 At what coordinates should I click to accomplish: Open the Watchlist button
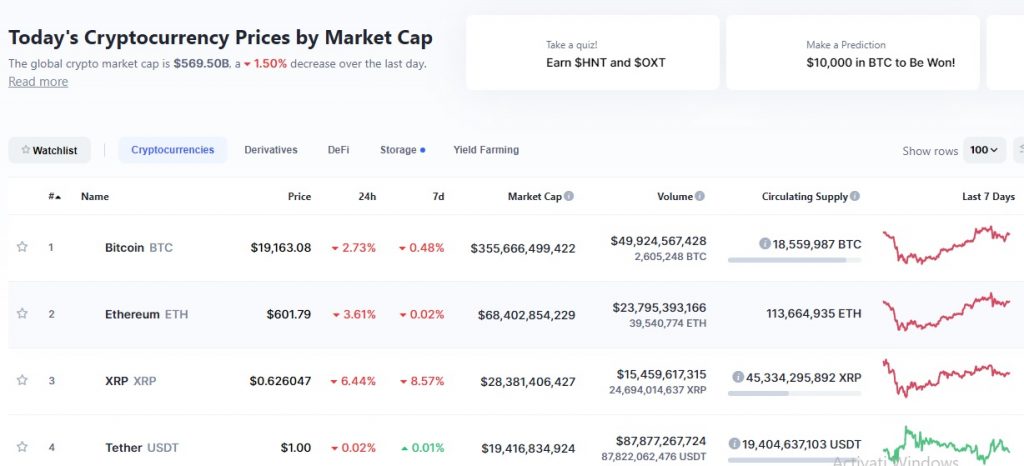(50, 150)
